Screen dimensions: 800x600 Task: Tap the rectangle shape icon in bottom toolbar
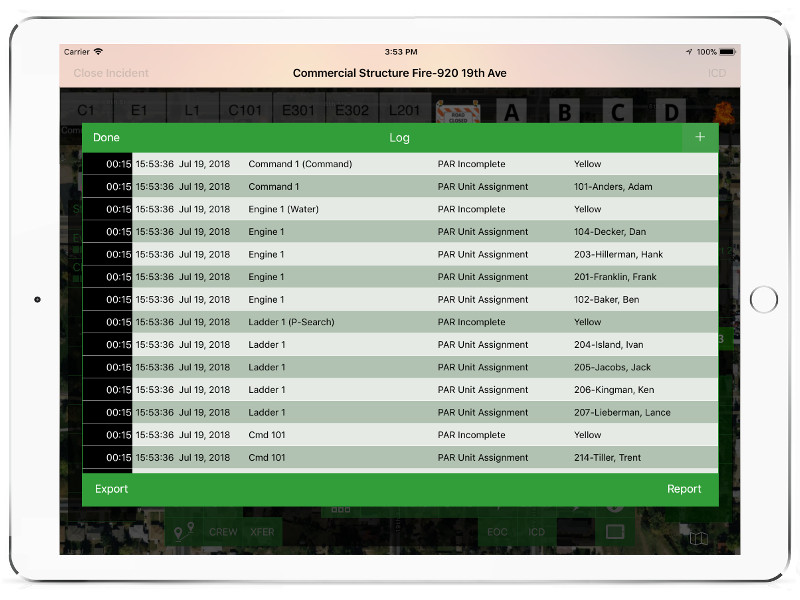click(x=614, y=532)
